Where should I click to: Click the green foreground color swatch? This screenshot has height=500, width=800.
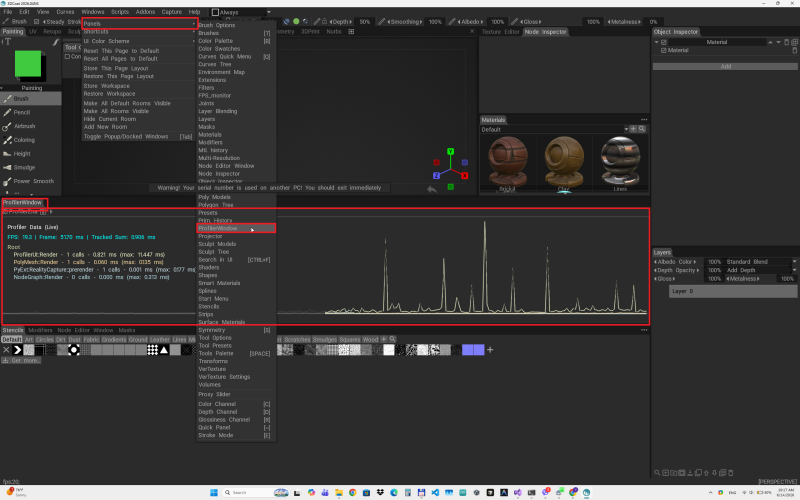click(x=28, y=64)
